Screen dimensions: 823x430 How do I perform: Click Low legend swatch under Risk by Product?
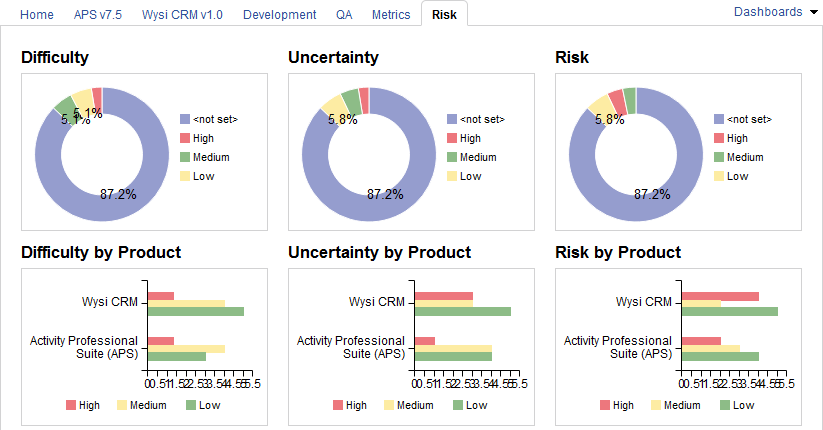(724, 405)
